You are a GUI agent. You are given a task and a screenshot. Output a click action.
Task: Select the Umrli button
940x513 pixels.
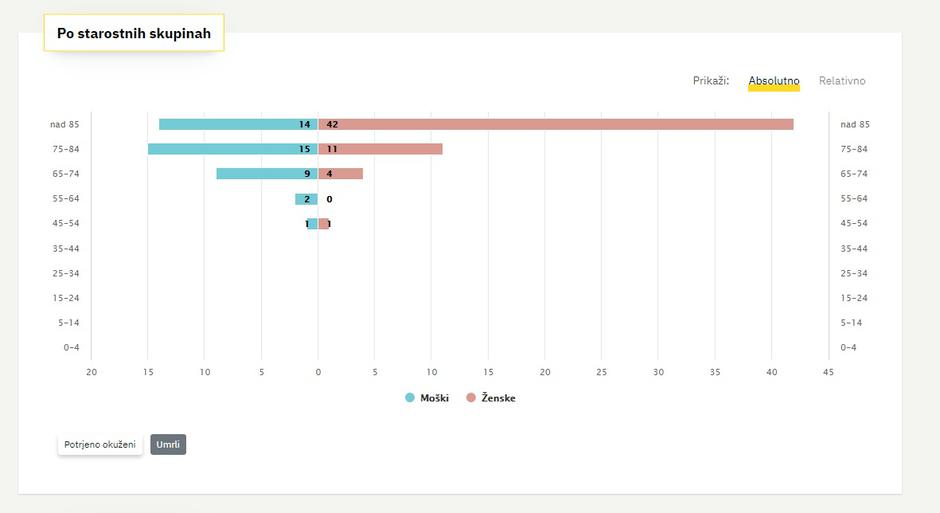coord(168,444)
